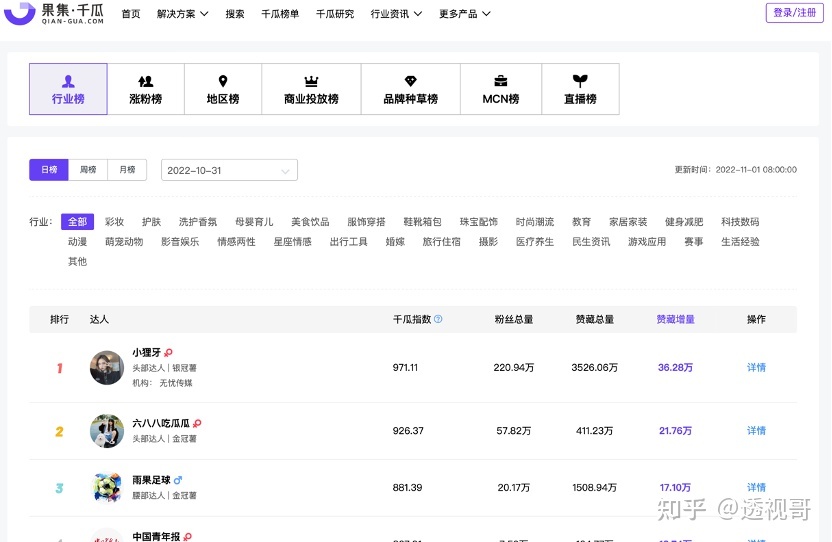The width and height of the screenshot is (832, 542).
Task: Click the male icon next to 雨果足球
Action: point(178,480)
